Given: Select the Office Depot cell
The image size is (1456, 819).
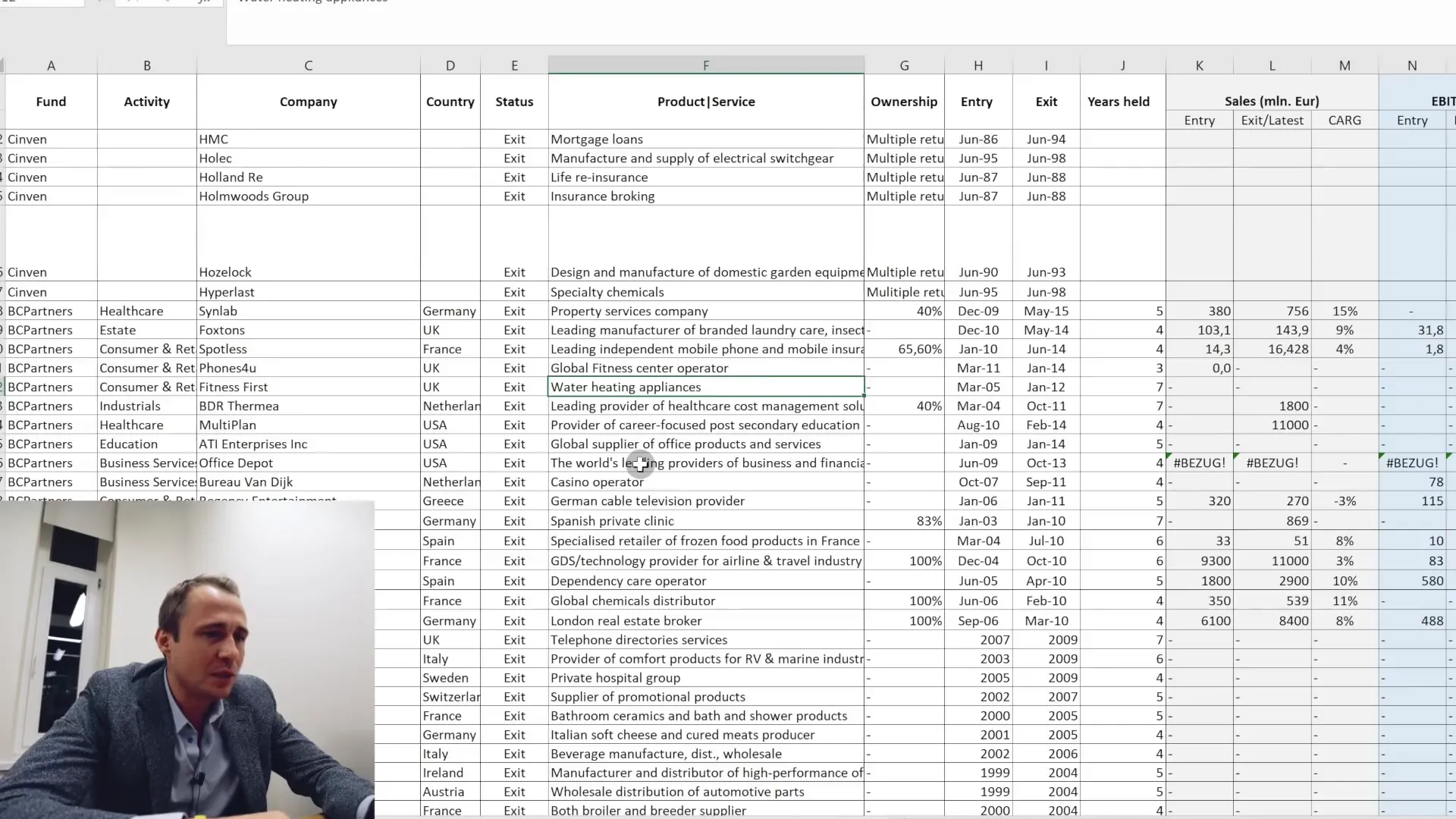Looking at the screenshot, I should [308, 463].
